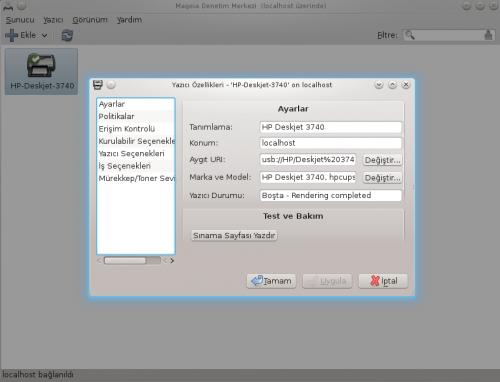The width and height of the screenshot is (500, 382).
Task: Click the Yazıcı Durumu status field
Action: pyautogui.click(x=331, y=195)
